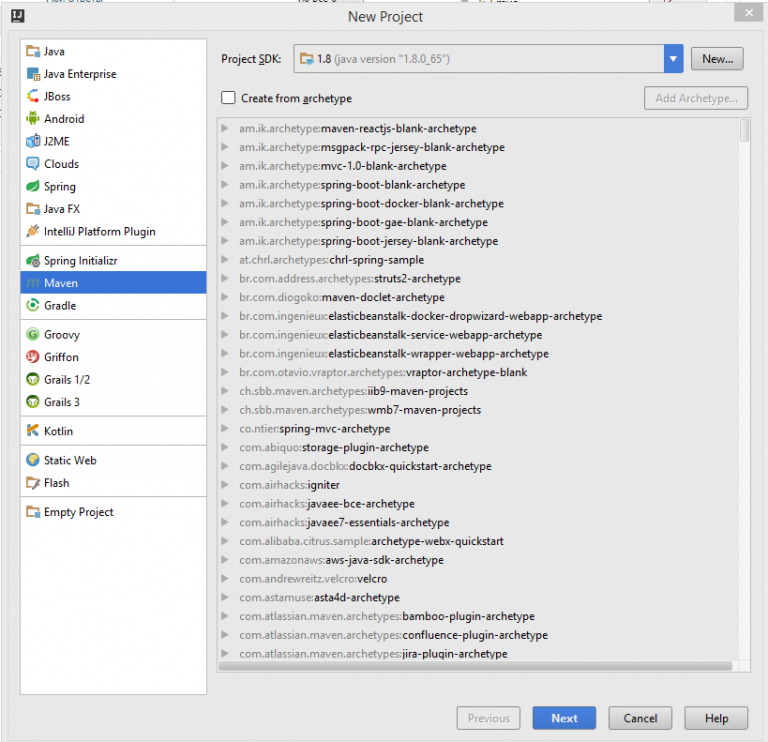Select the Kotlin icon
The image size is (768, 742).
[x=33, y=431]
